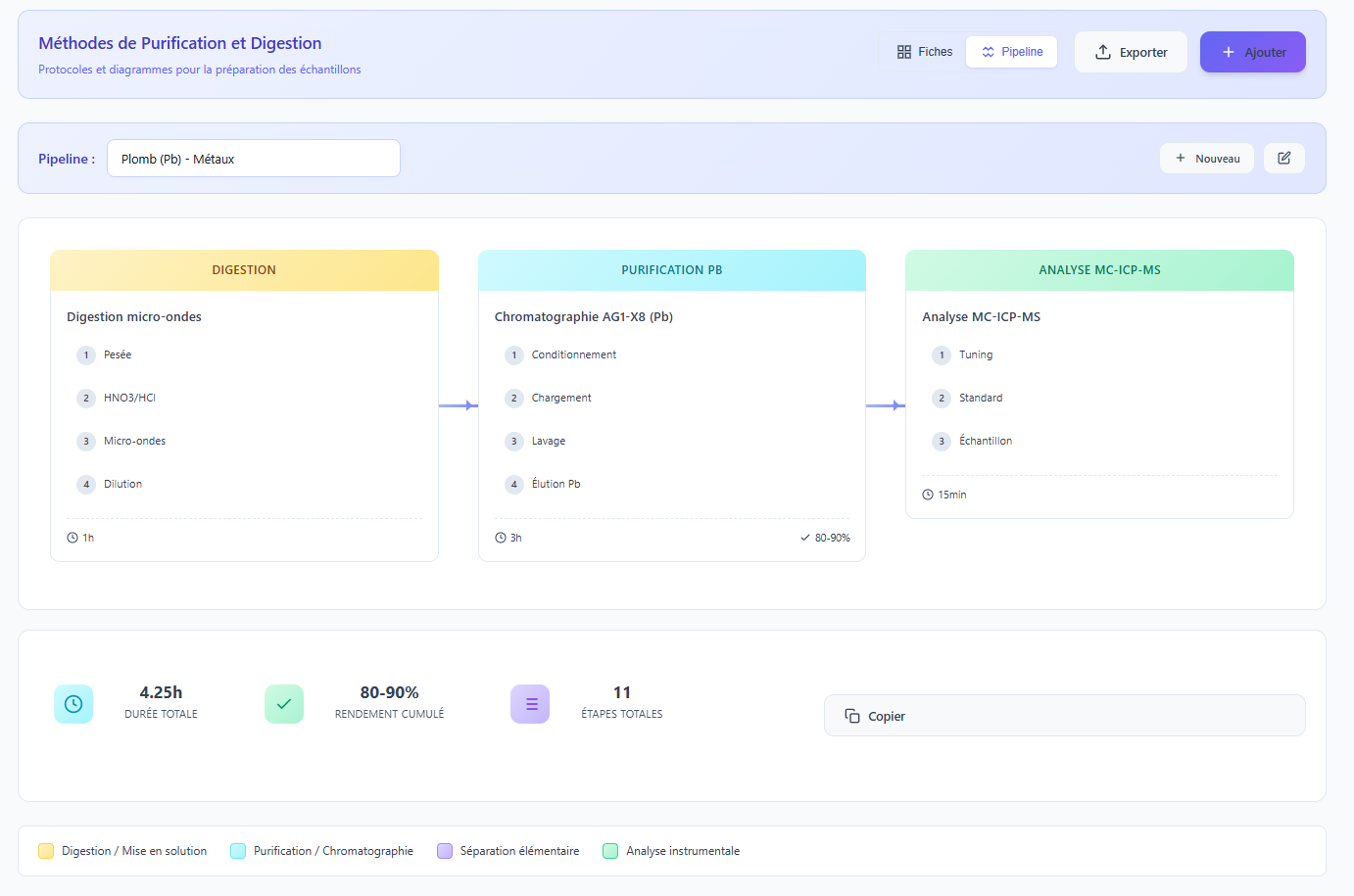
Task: Click the purple list icon for total steps
Action: pos(530,704)
